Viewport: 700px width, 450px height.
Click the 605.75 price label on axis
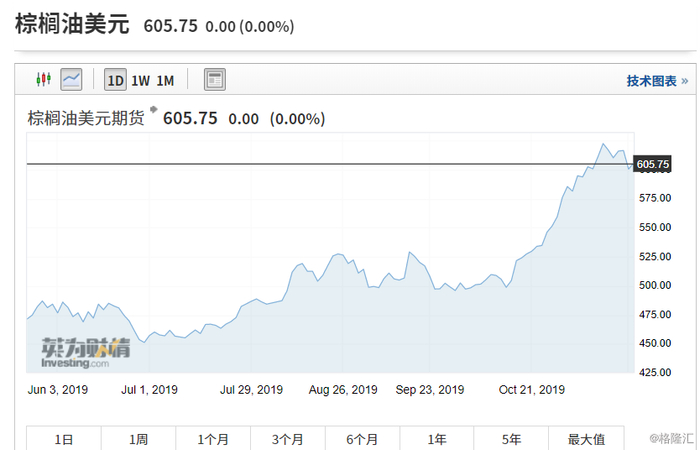click(x=652, y=164)
